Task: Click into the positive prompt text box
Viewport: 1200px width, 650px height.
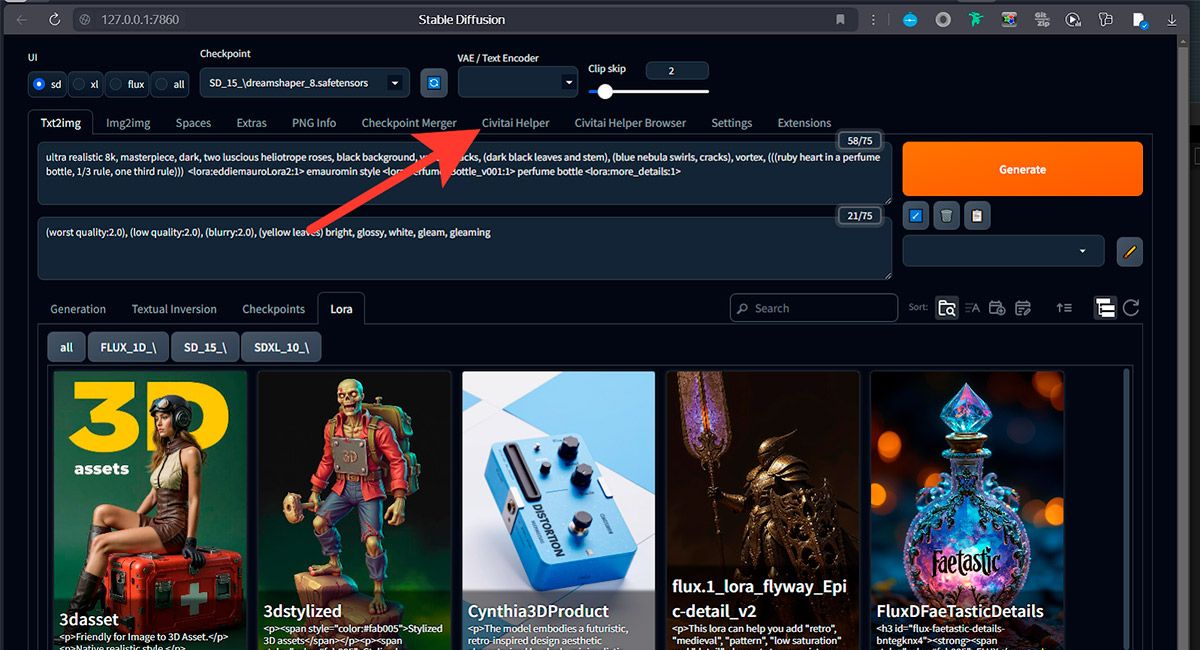Action: 465,172
